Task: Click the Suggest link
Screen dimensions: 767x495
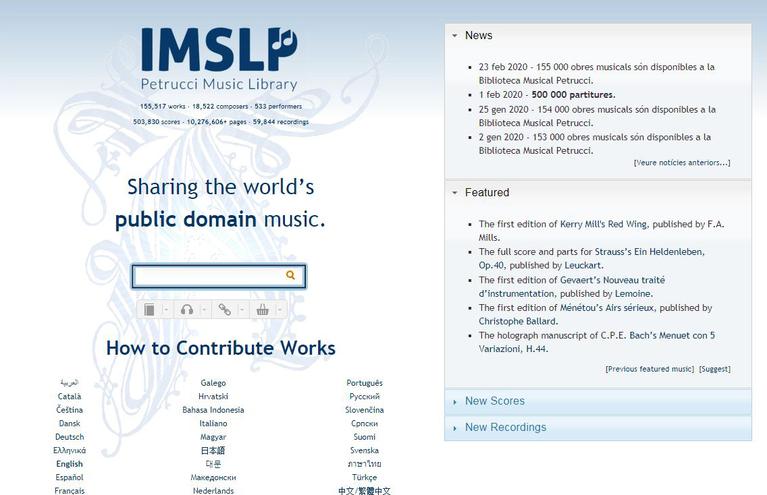Action: [x=715, y=369]
